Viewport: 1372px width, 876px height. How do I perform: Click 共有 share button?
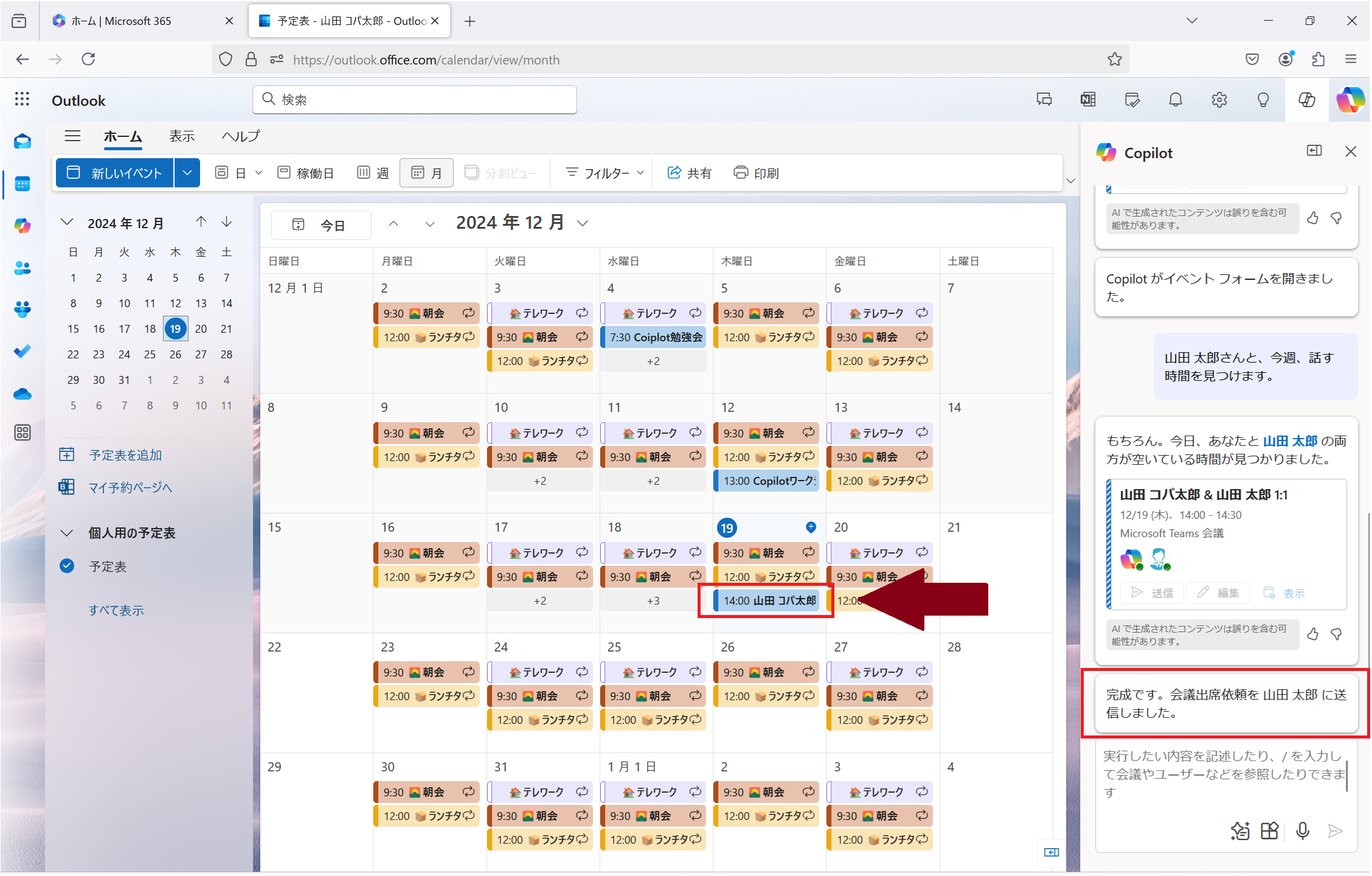690,173
